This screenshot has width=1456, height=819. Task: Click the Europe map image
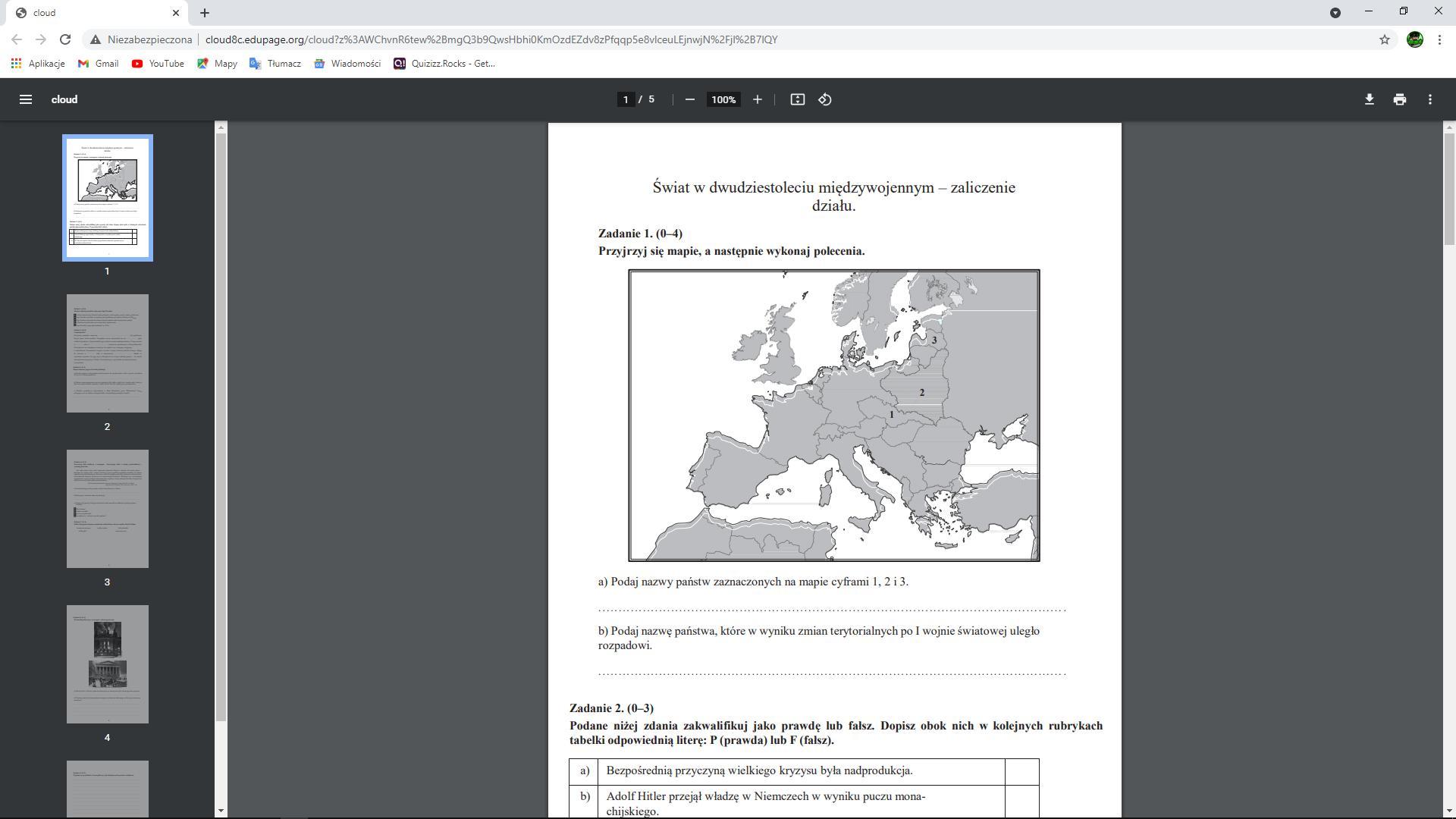[x=833, y=416]
